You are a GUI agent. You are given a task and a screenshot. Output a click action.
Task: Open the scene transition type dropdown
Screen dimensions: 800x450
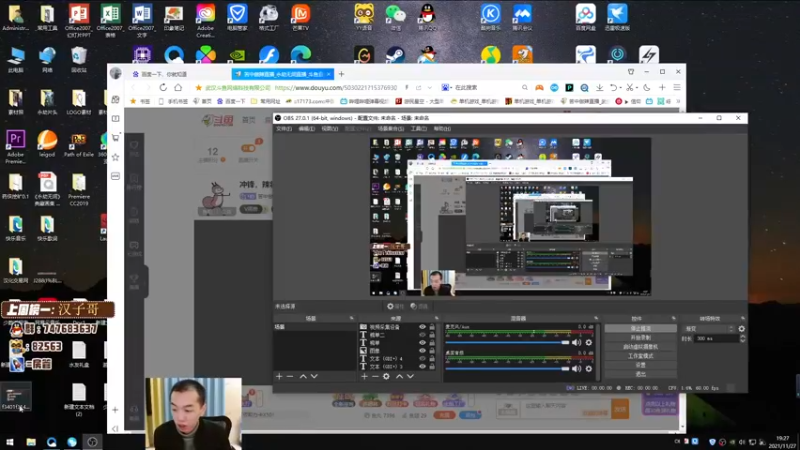pyautogui.click(x=709, y=329)
